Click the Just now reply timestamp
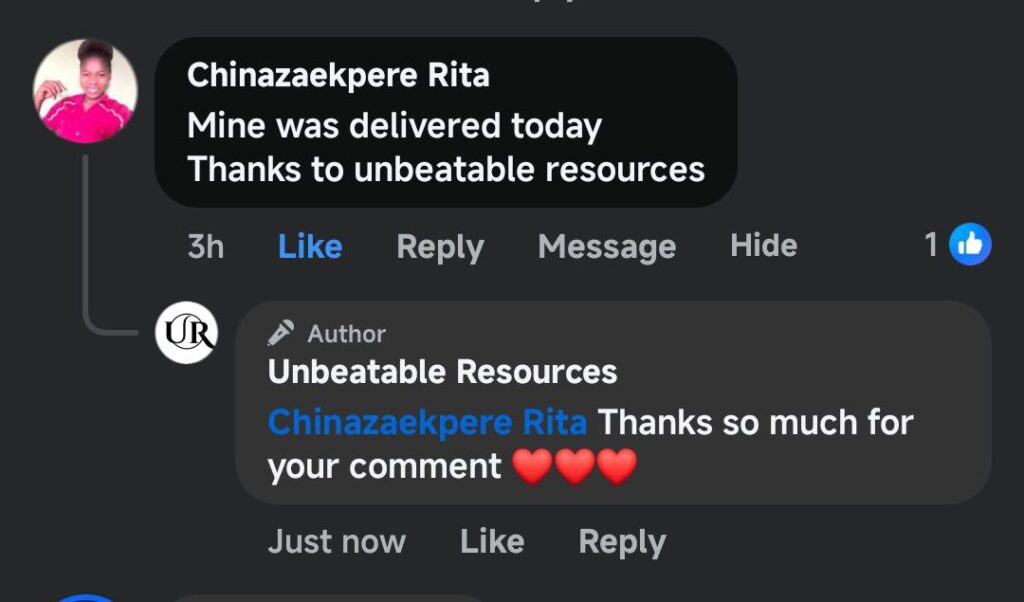This screenshot has height=602, width=1024. (x=336, y=542)
